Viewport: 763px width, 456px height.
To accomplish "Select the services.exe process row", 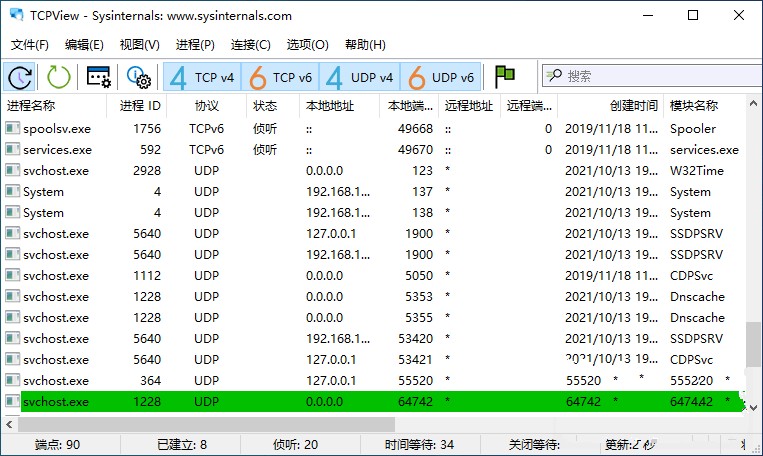I will 374,149.
